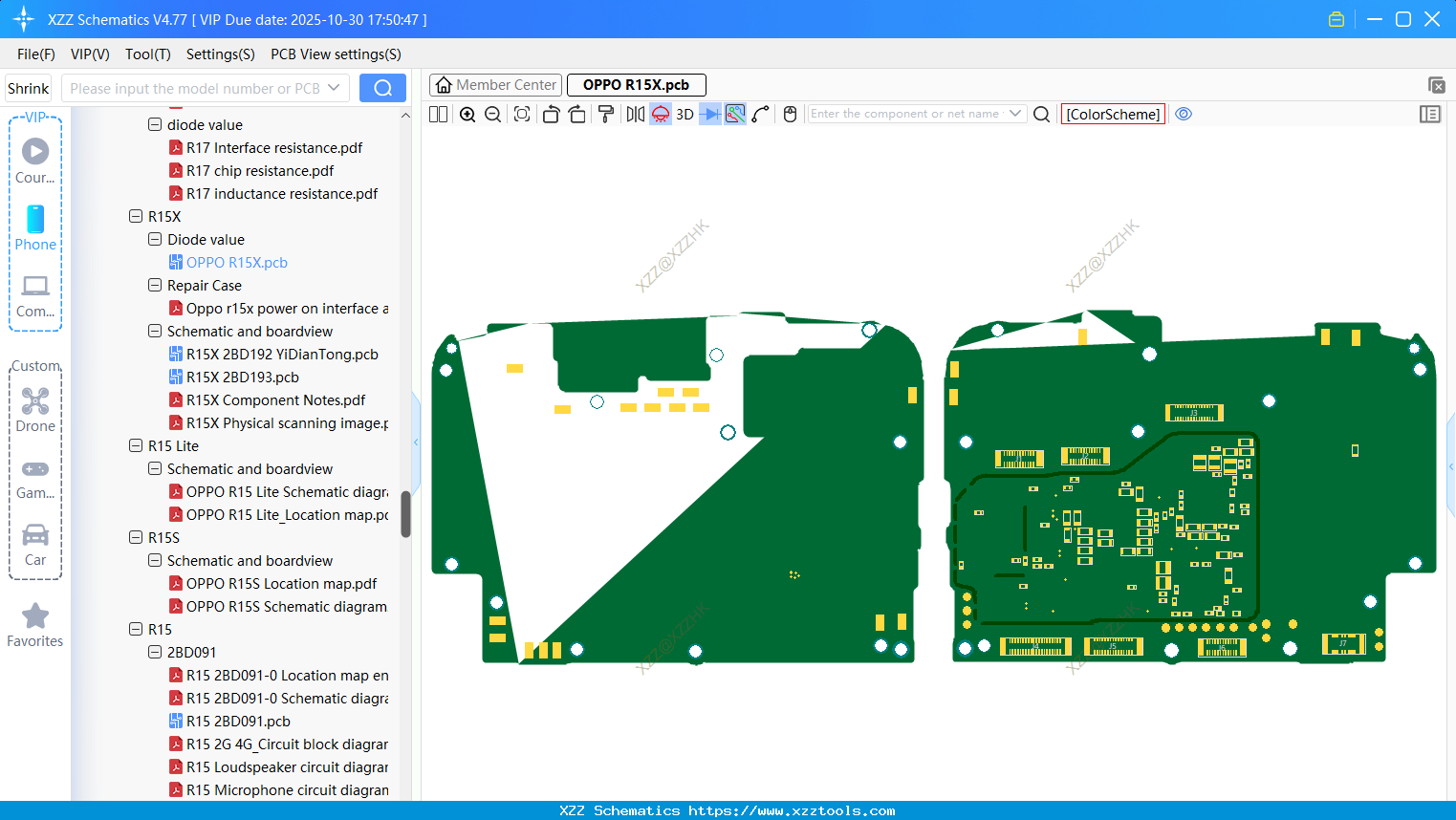Zoom out of the PCB view
The width and height of the screenshot is (1456, 820).
pos(493,115)
